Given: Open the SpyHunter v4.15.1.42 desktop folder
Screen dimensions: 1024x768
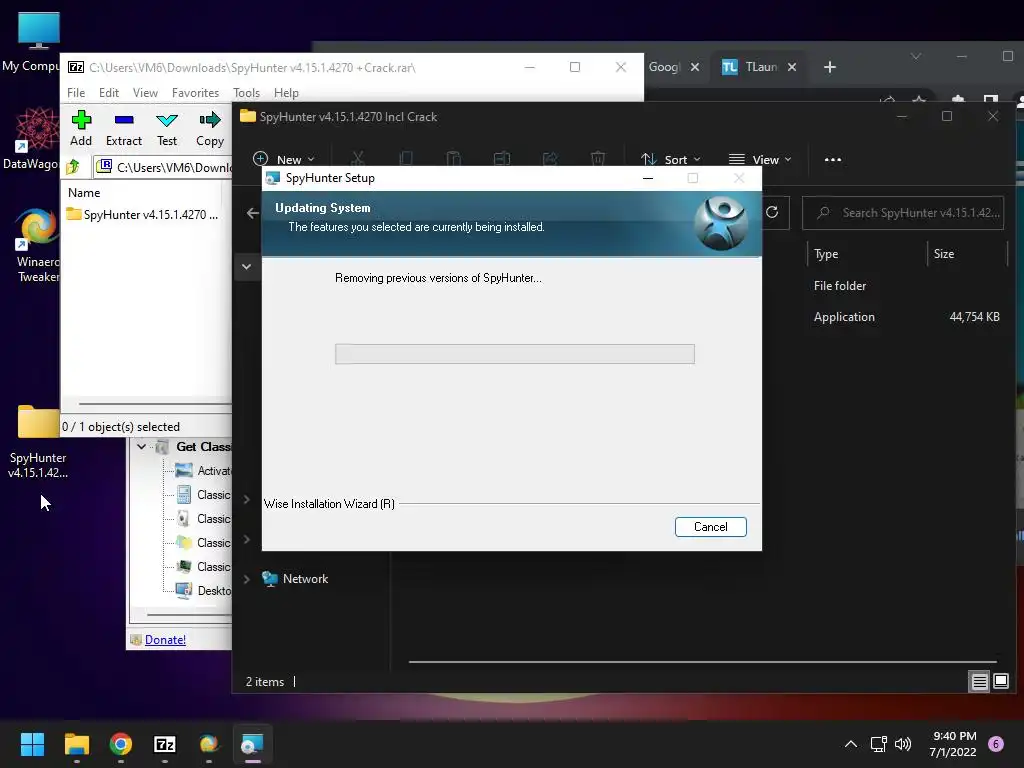Looking at the screenshot, I should tap(38, 442).
